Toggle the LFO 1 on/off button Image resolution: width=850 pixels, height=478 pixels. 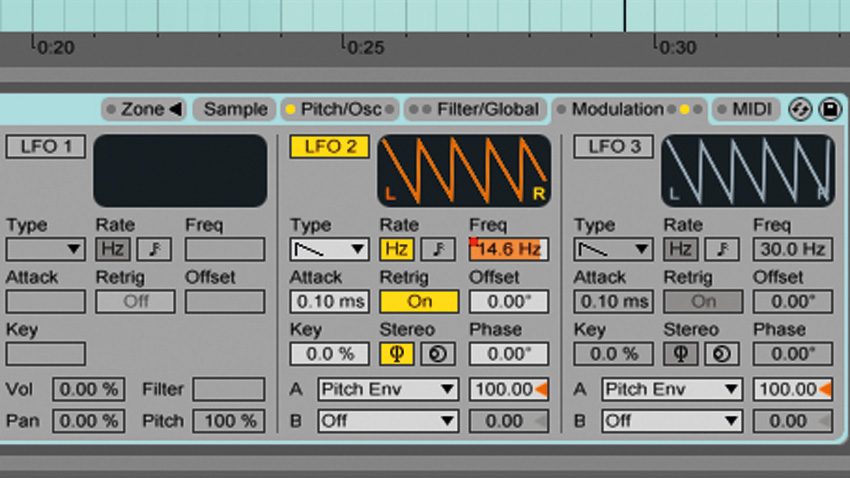pos(46,147)
